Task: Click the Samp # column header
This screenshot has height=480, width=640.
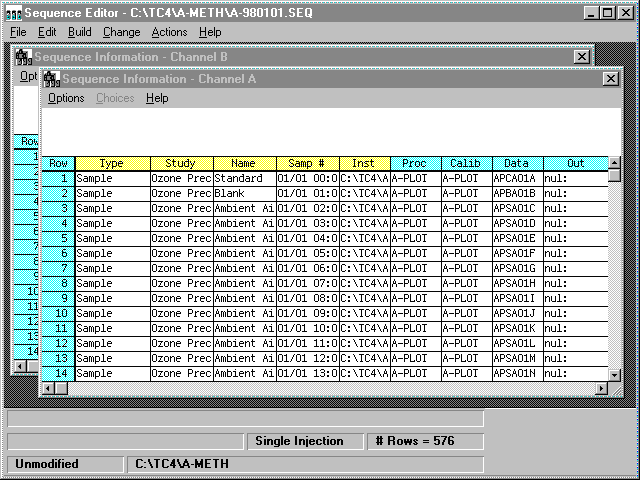Action: coord(307,163)
